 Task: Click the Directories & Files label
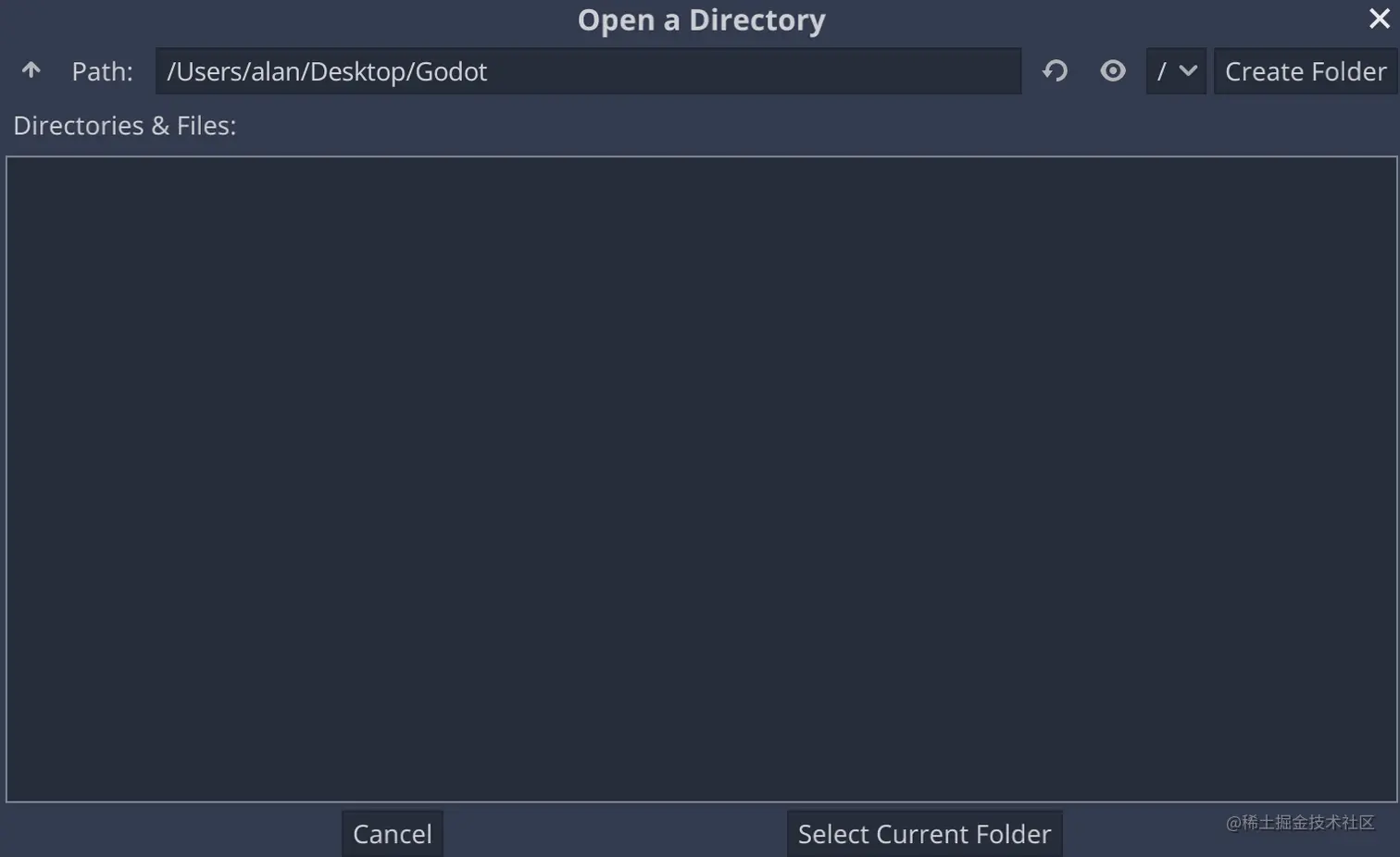tap(124, 125)
